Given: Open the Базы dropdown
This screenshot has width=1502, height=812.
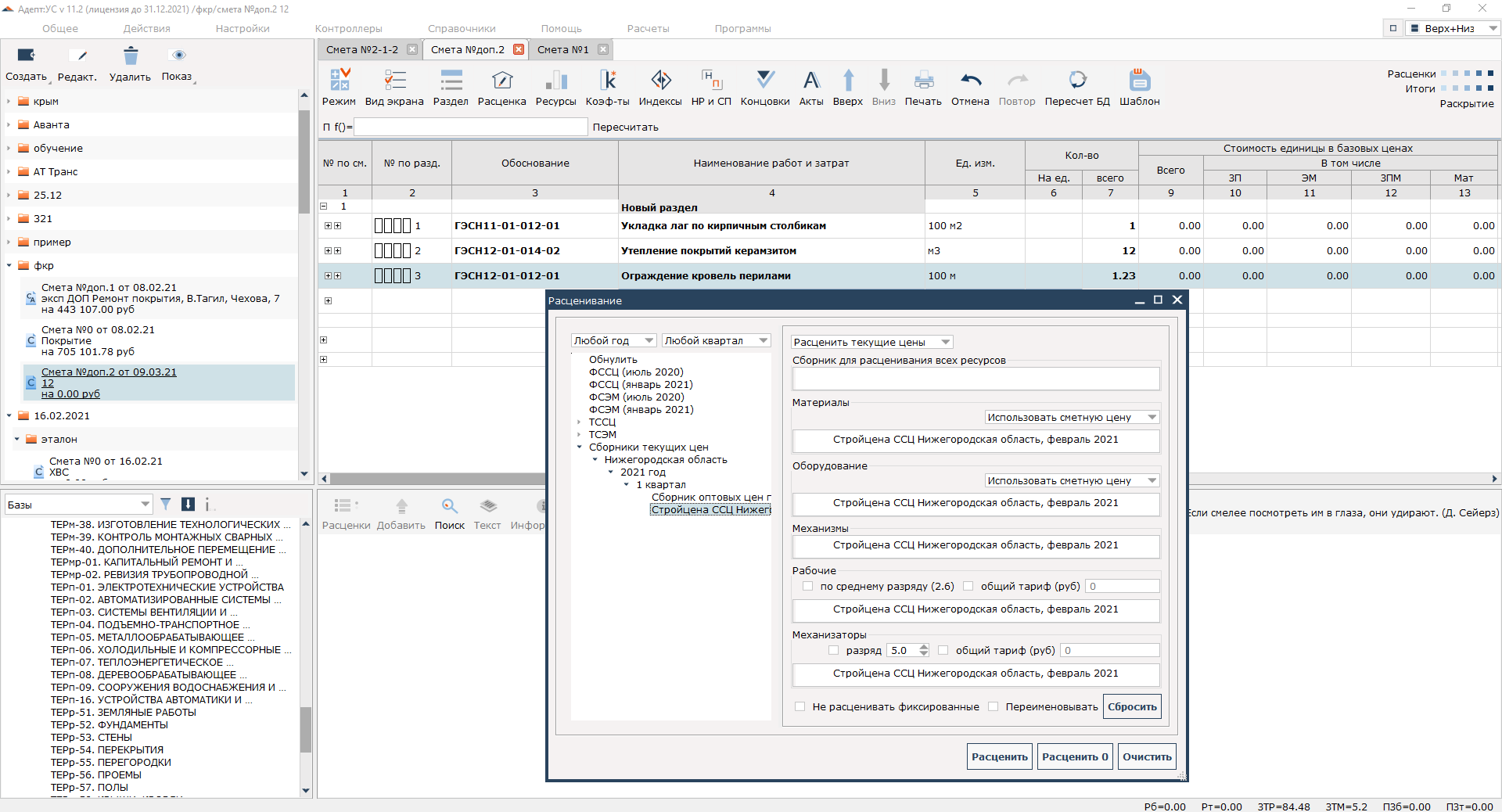Looking at the screenshot, I should [78, 505].
